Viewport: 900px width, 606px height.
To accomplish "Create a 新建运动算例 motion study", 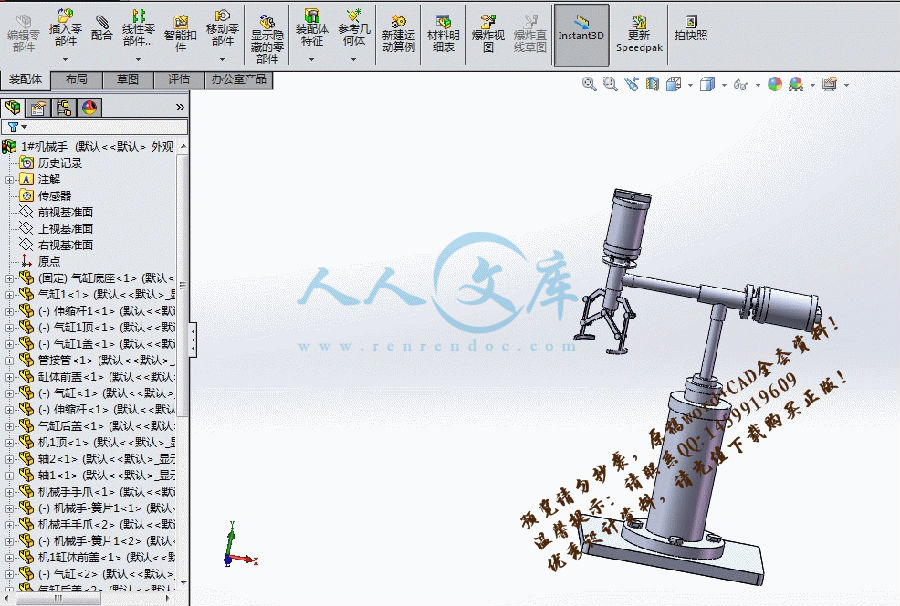I will pos(398,33).
